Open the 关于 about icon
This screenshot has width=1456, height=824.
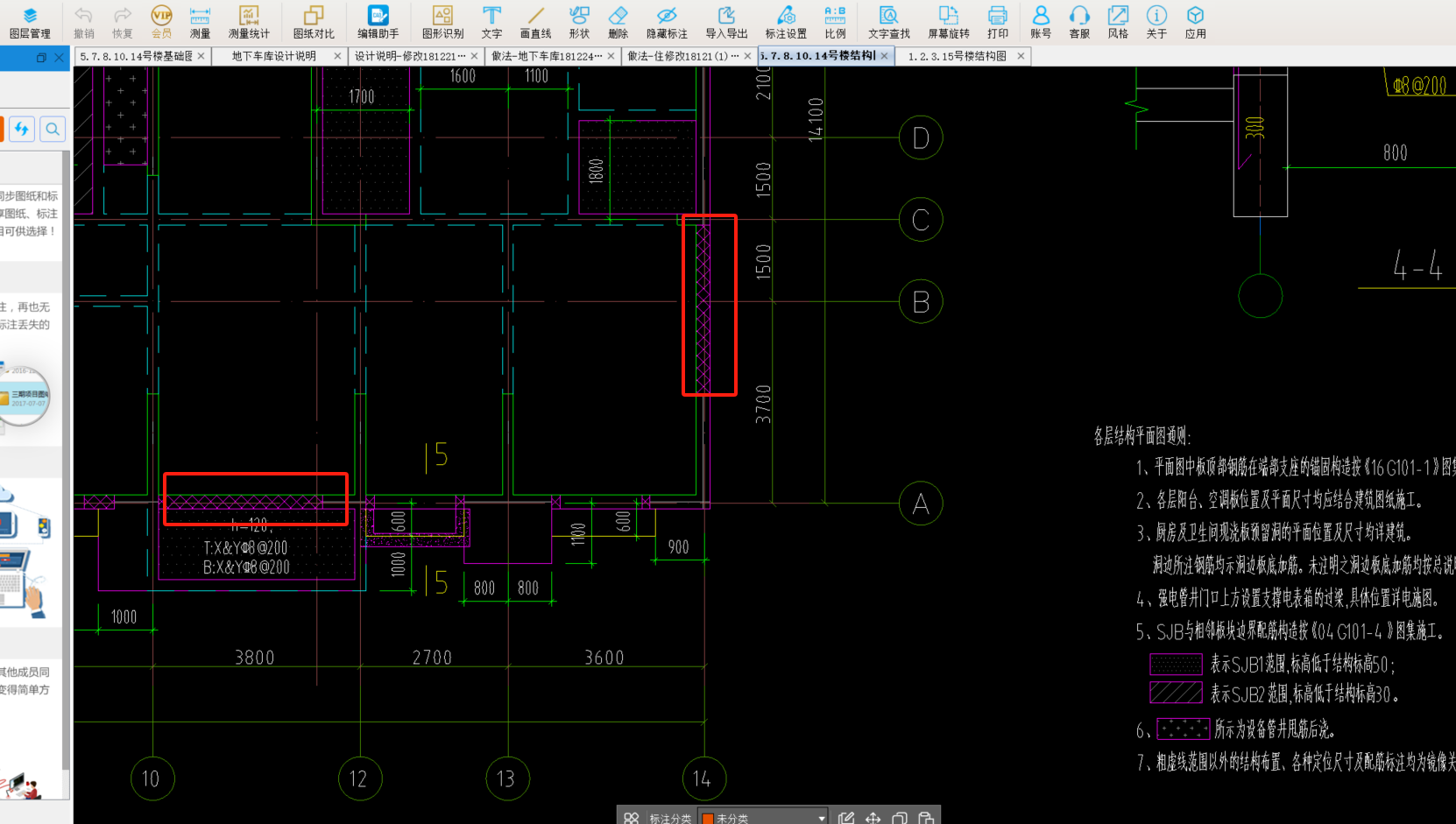point(1156,23)
